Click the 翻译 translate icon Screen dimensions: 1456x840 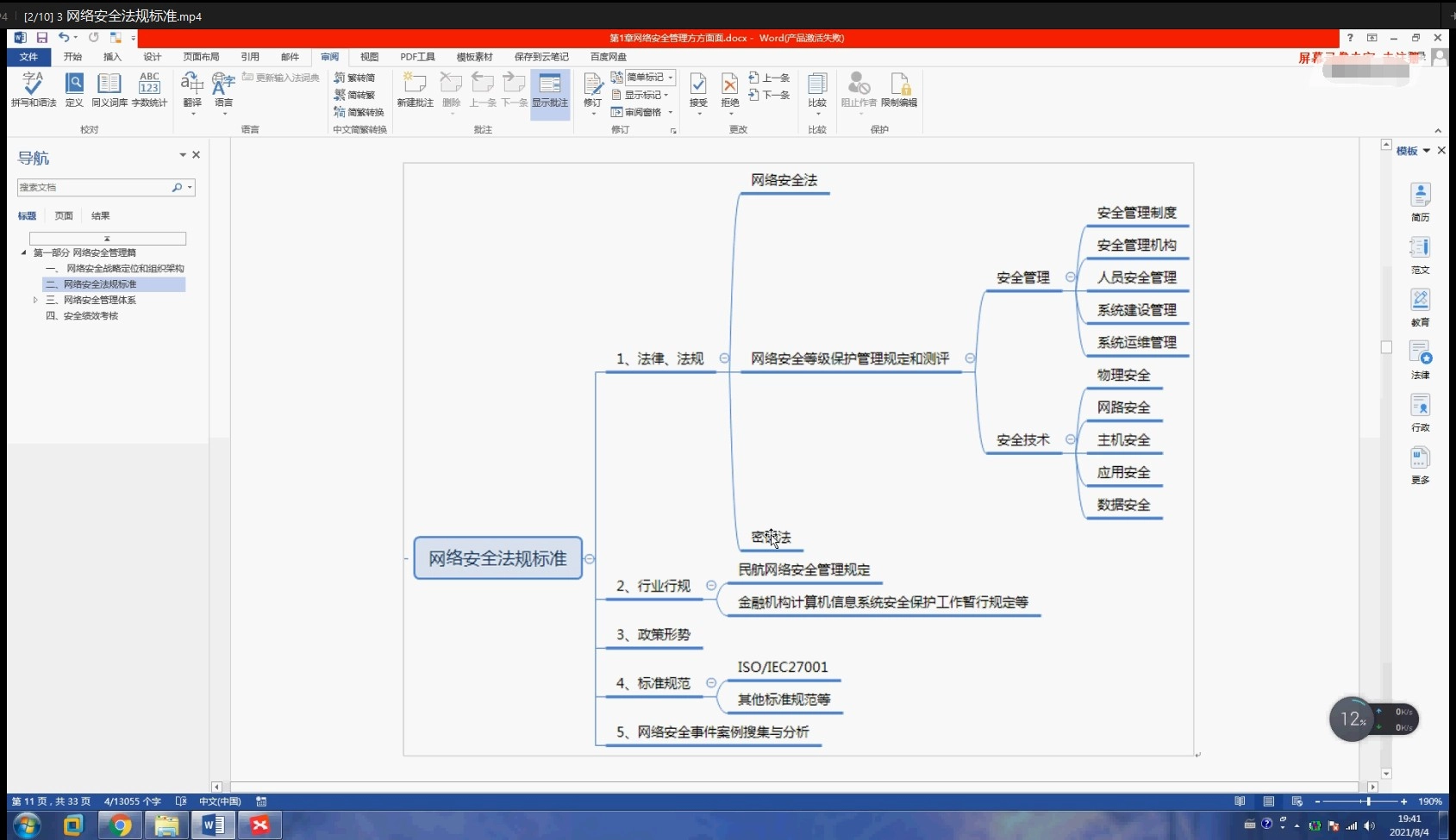191,86
